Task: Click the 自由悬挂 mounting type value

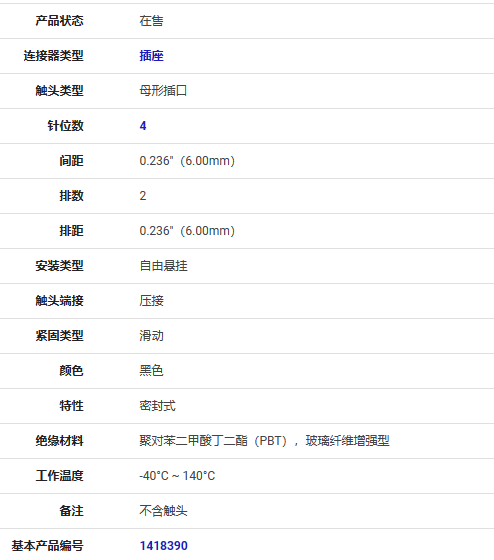Action: (x=163, y=266)
